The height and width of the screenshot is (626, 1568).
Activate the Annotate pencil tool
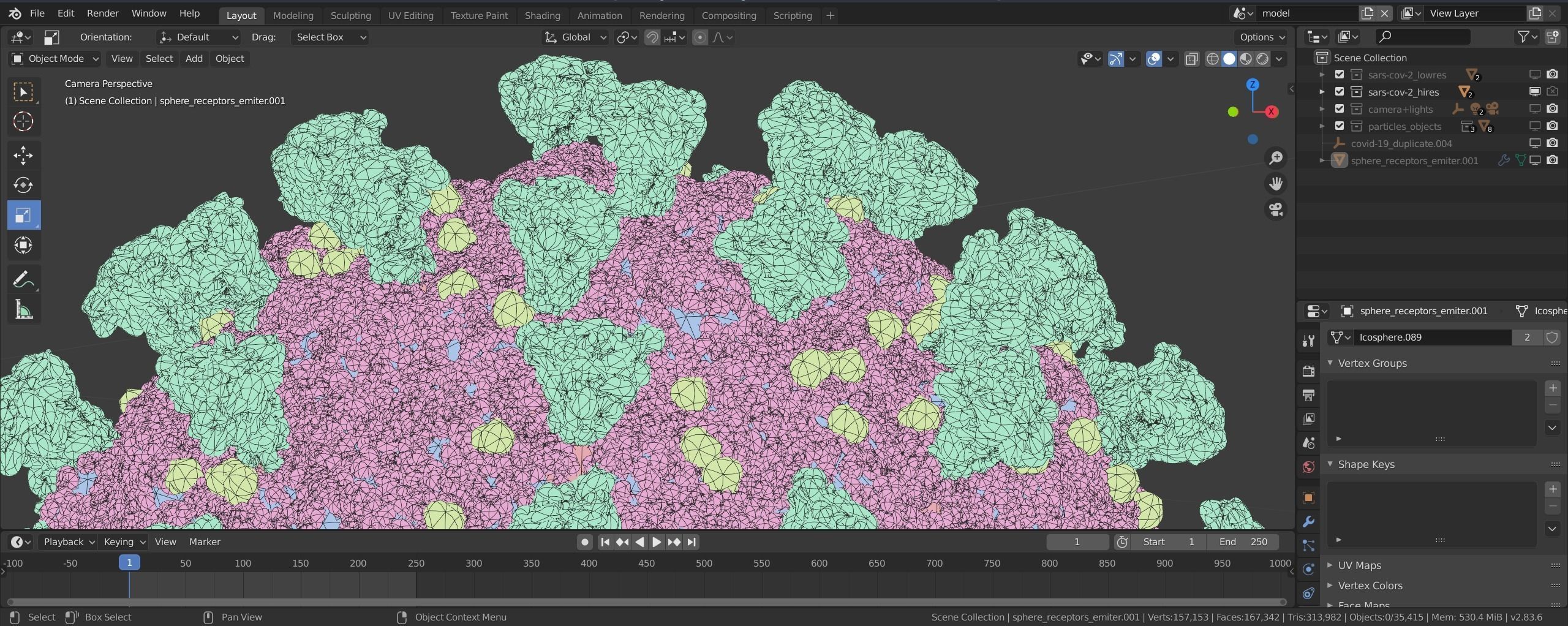23,280
